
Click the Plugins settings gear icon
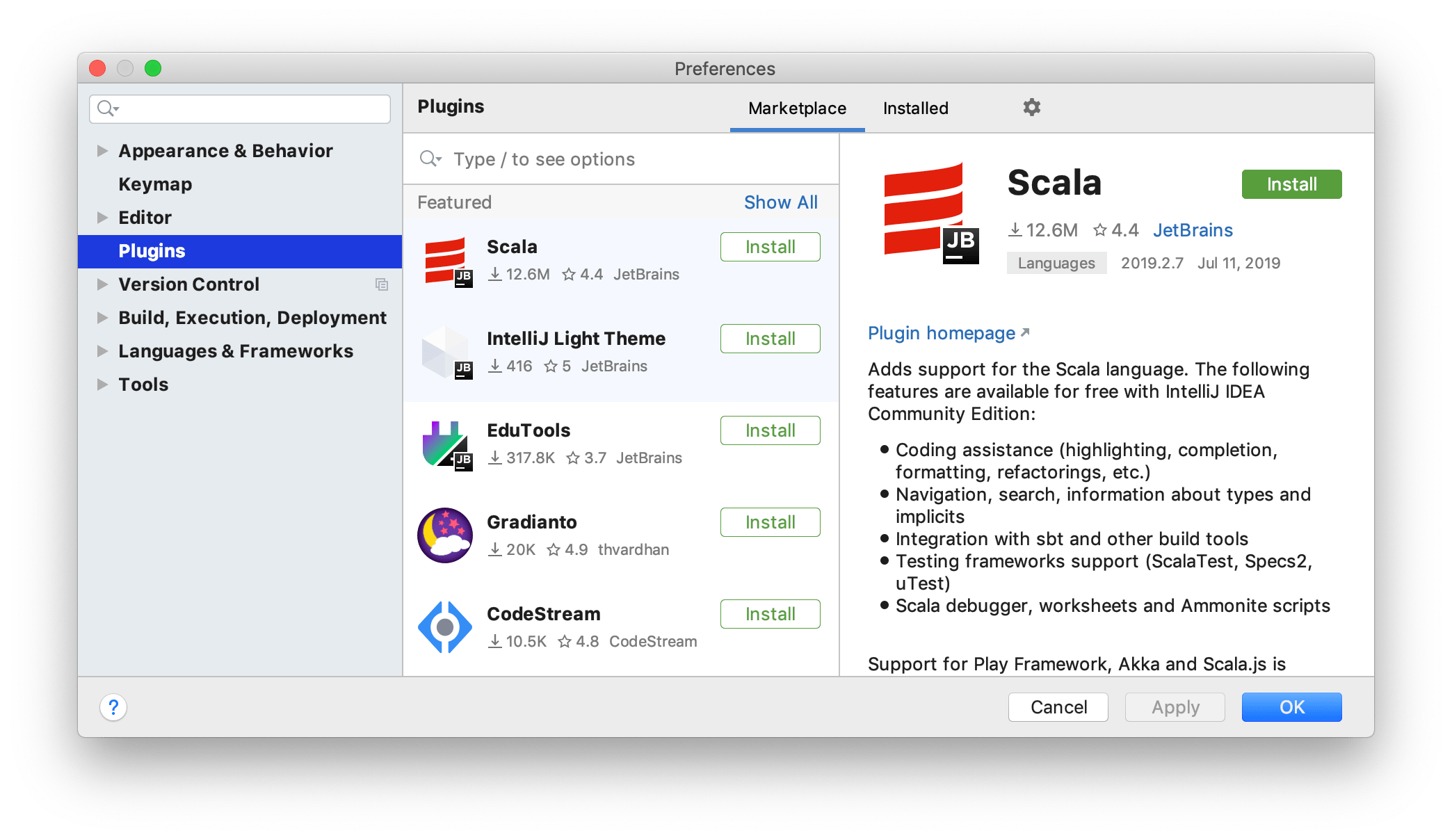(1031, 107)
